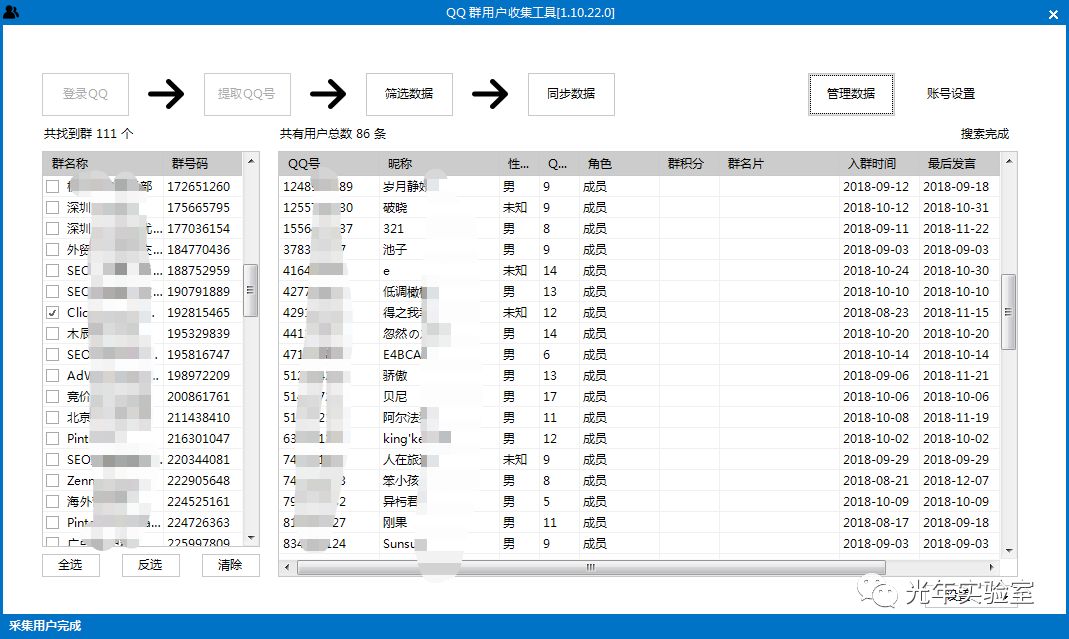The image size is (1069, 639).
Task: Click 反选 to invert selection
Action: click(x=151, y=565)
